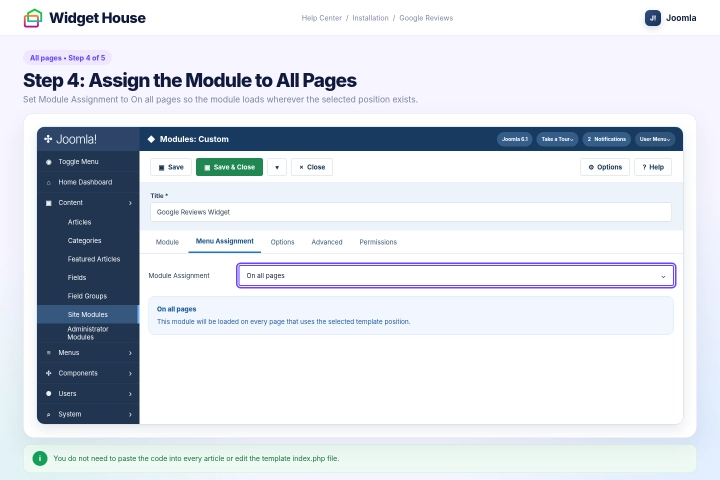This screenshot has height=480, width=720.
Task: Click the green Save & Close button
Action: [x=230, y=167]
